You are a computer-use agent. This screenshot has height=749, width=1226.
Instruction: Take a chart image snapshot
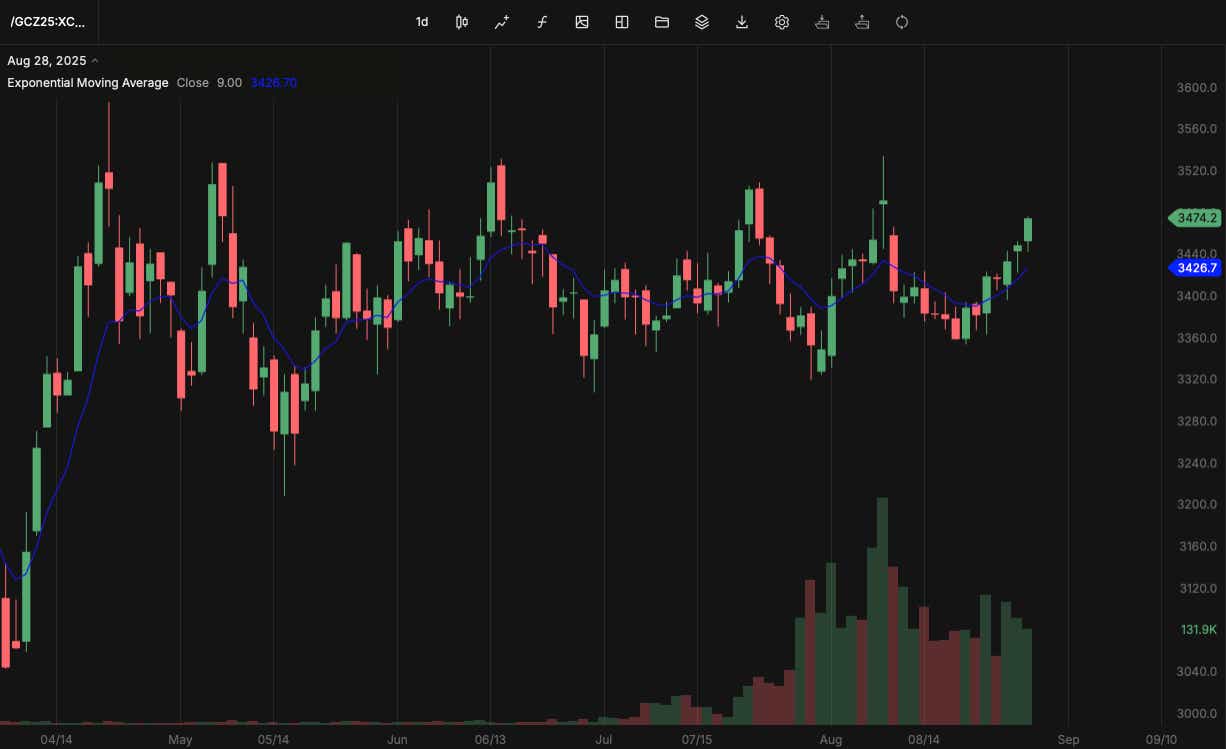click(582, 22)
